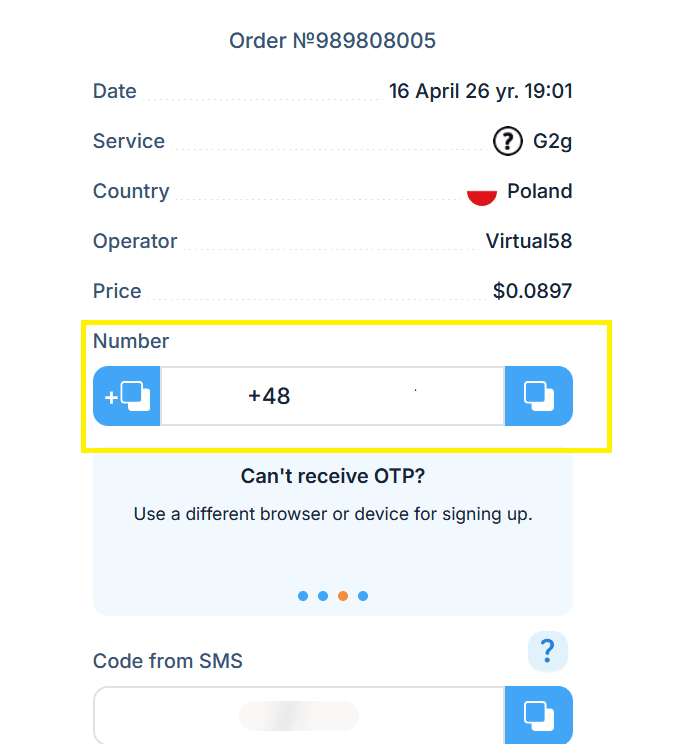Click the G2g service name
Viewport: 674px width, 744px height.
click(552, 141)
